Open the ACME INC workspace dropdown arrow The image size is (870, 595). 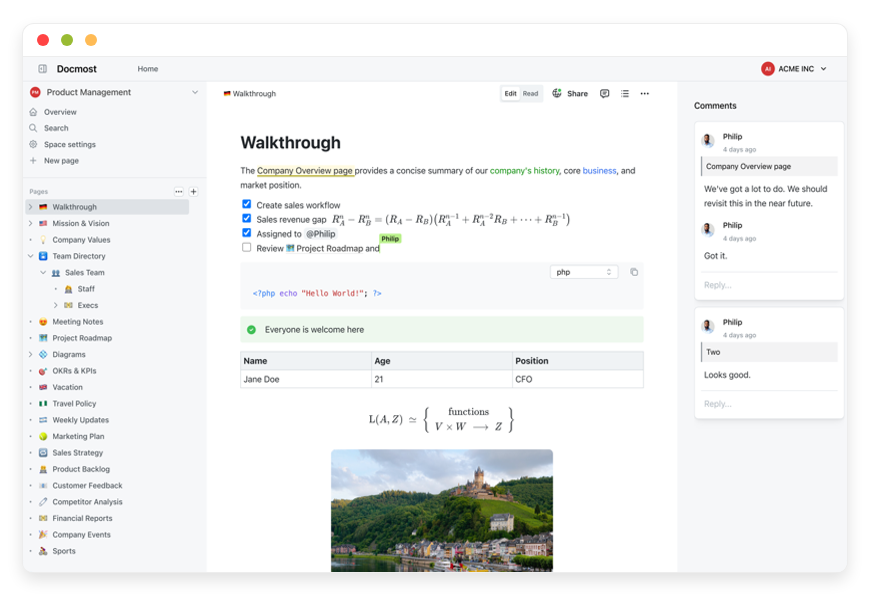(823, 69)
